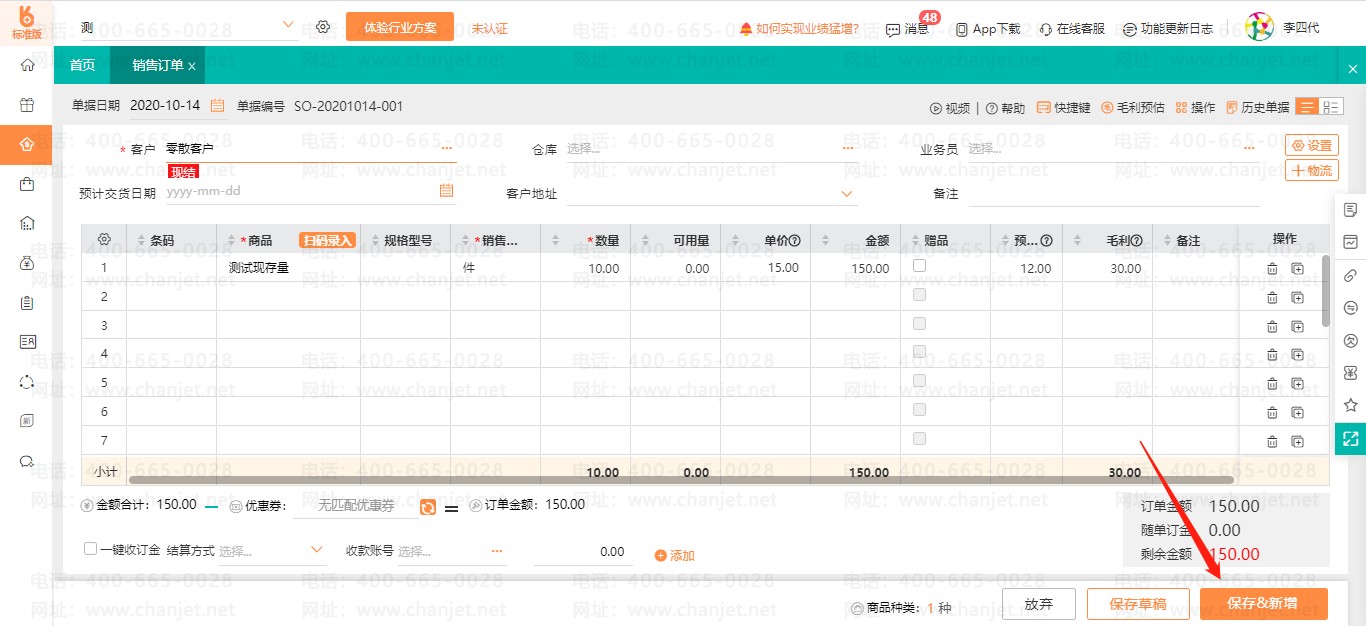This screenshot has width=1366, height=626.
Task: Expand the 结算方式 settlement method dropdown
Action: (x=317, y=549)
